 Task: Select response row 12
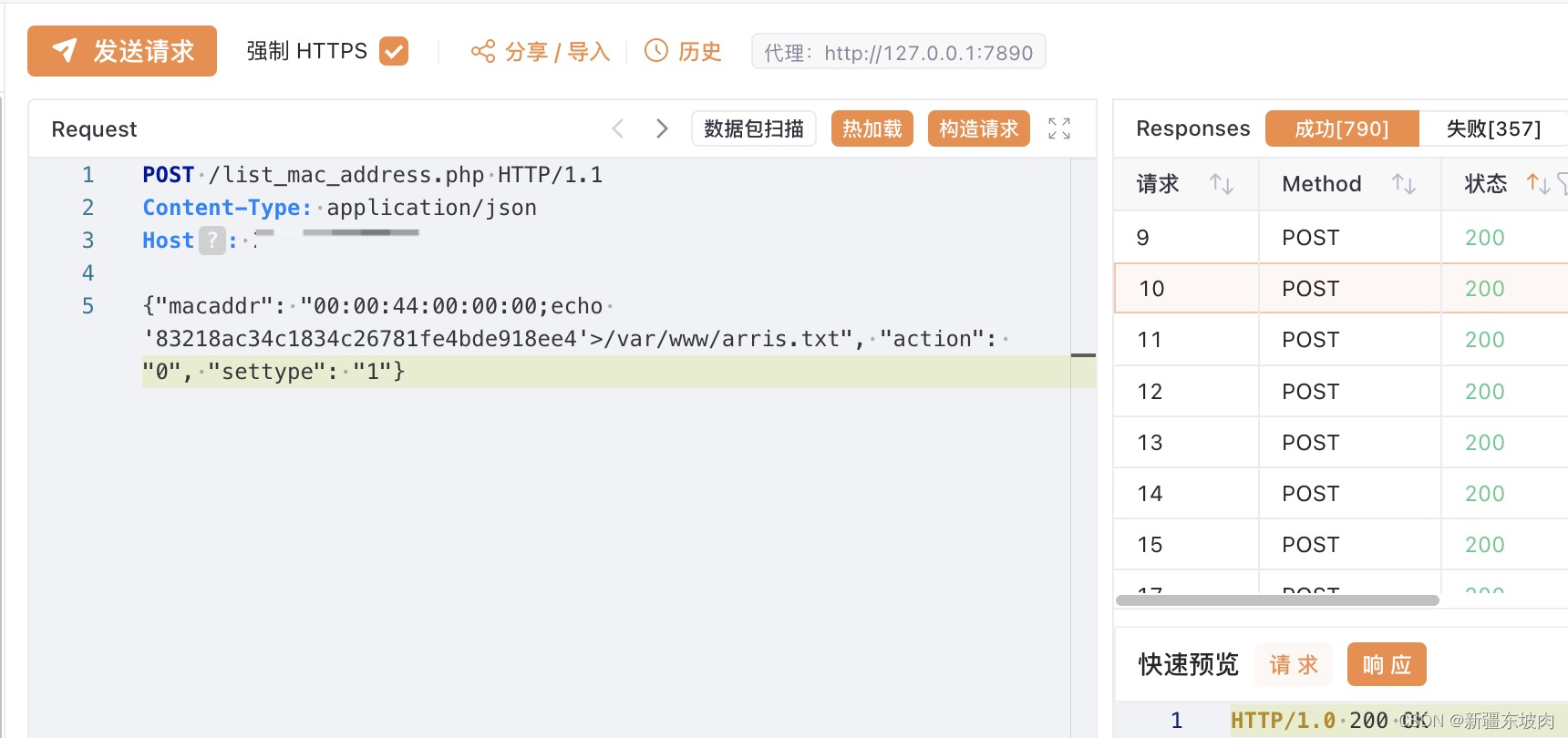point(1341,392)
